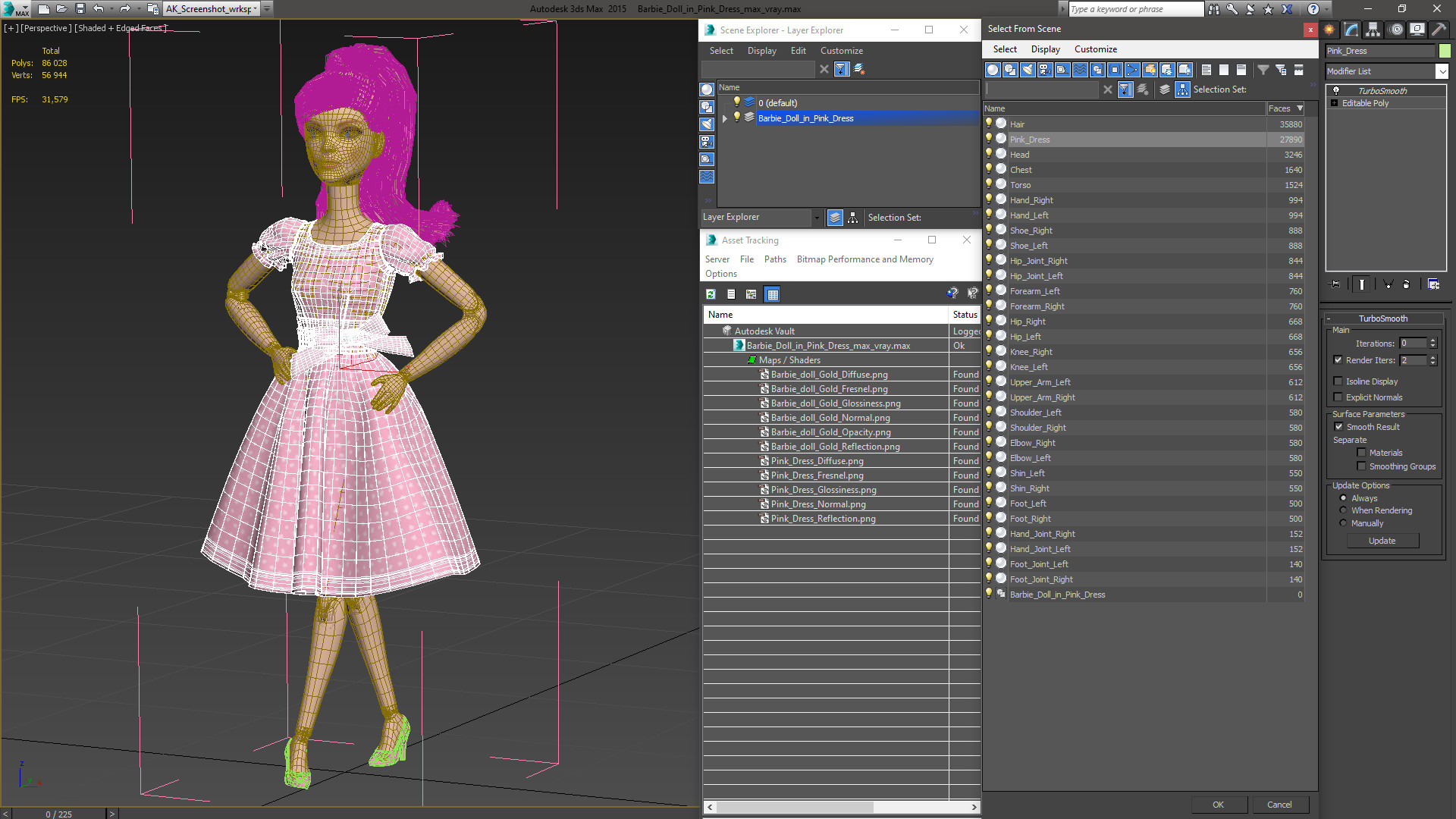Toggle Lights filter in Scene Explorer sidebar
The height and width of the screenshot is (819, 1456).
pos(707,124)
